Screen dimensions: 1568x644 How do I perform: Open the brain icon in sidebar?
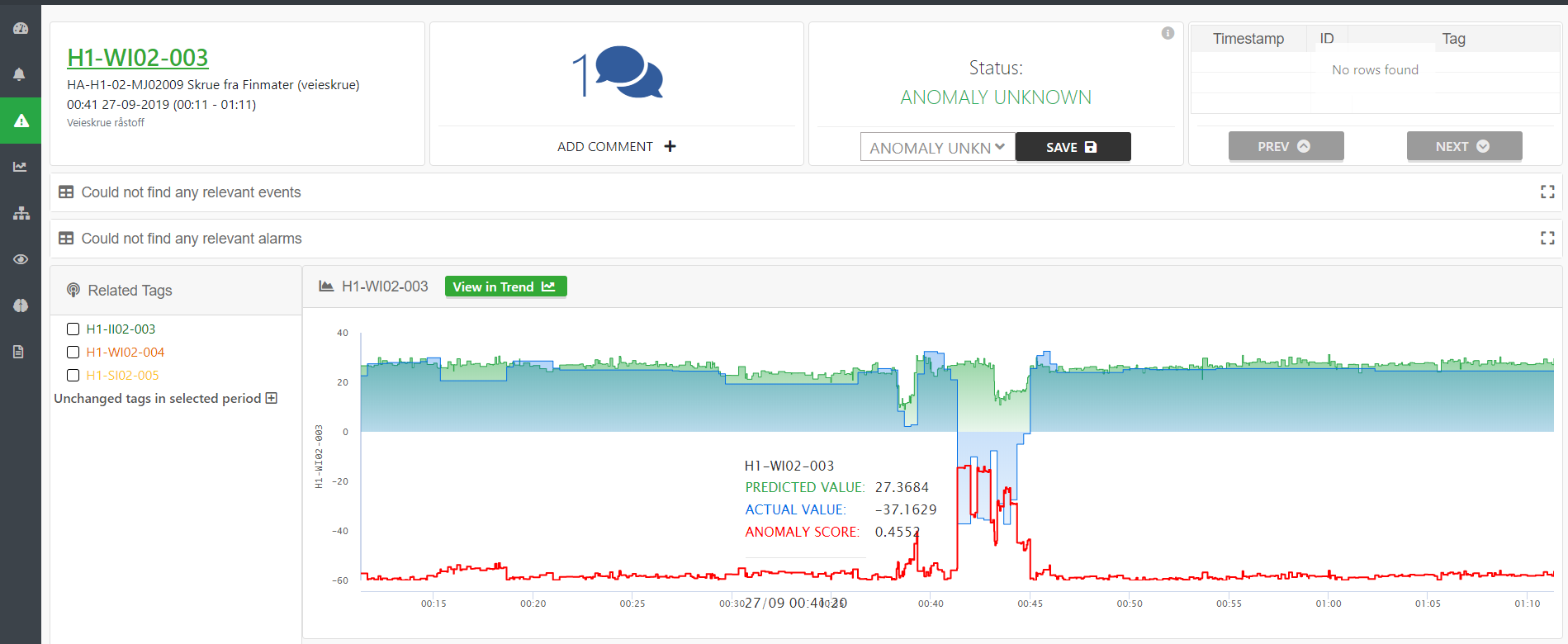(x=21, y=305)
